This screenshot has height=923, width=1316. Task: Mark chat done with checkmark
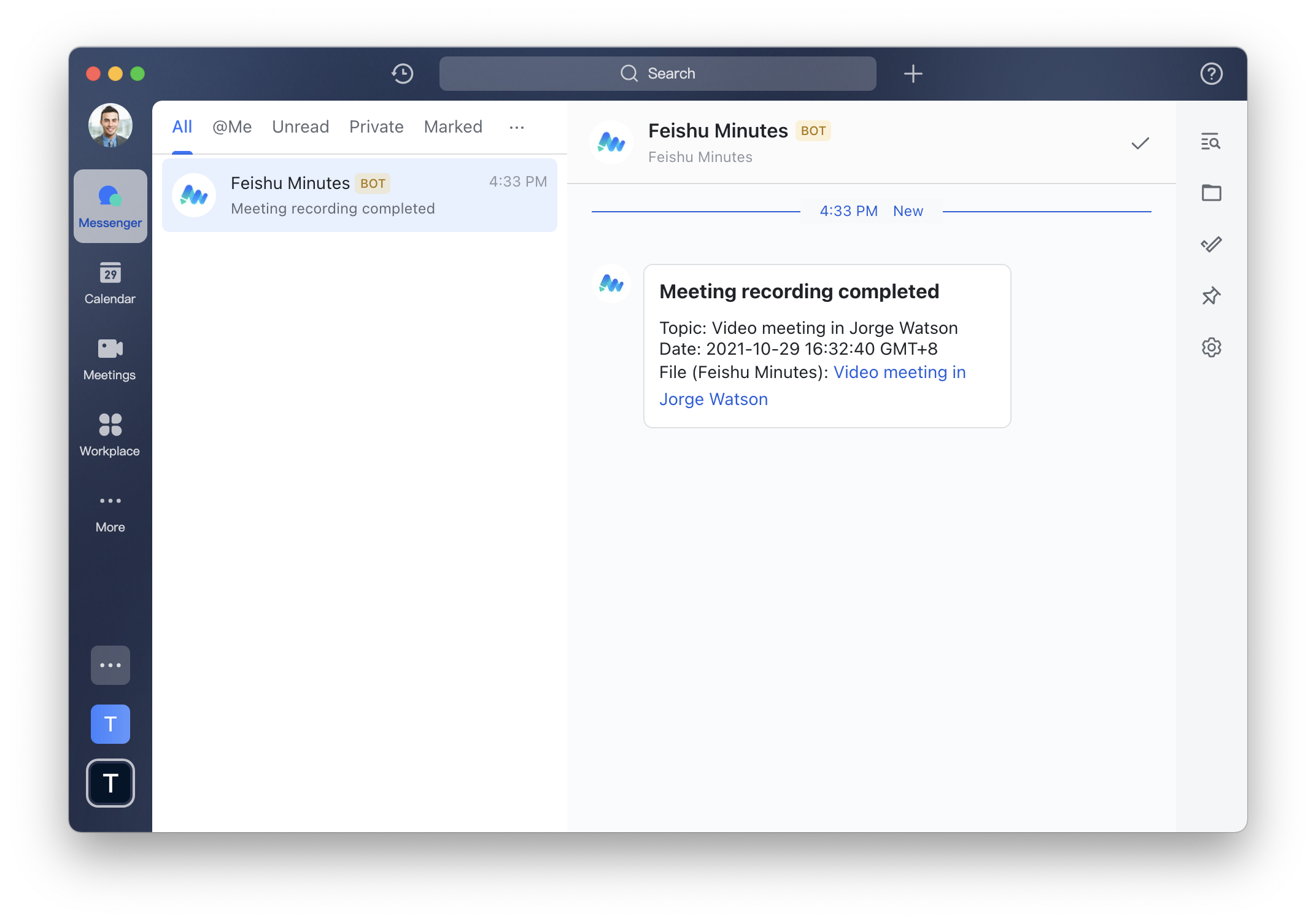[x=1140, y=144]
